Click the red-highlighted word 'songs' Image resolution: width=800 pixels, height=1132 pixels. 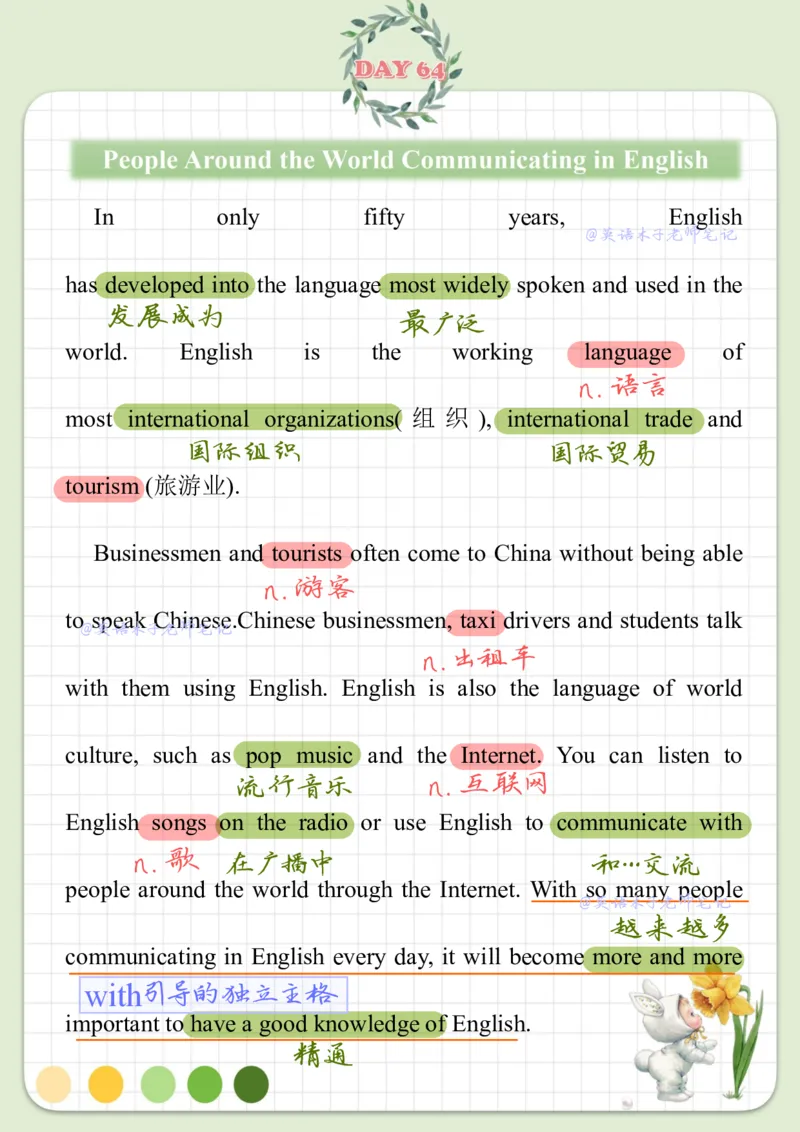[x=178, y=824]
